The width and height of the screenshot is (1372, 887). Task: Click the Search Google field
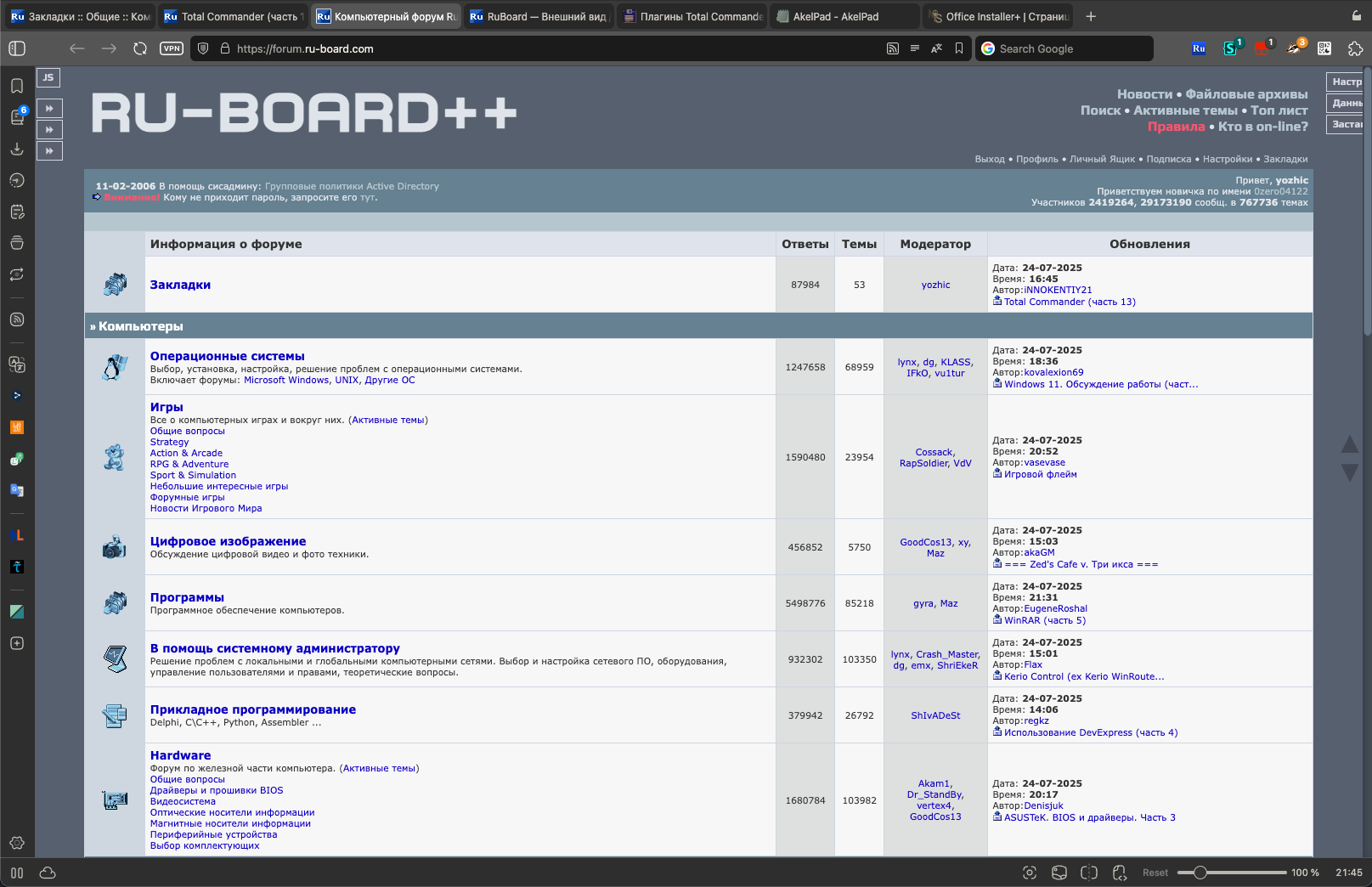pyautogui.click(x=1064, y=48)
